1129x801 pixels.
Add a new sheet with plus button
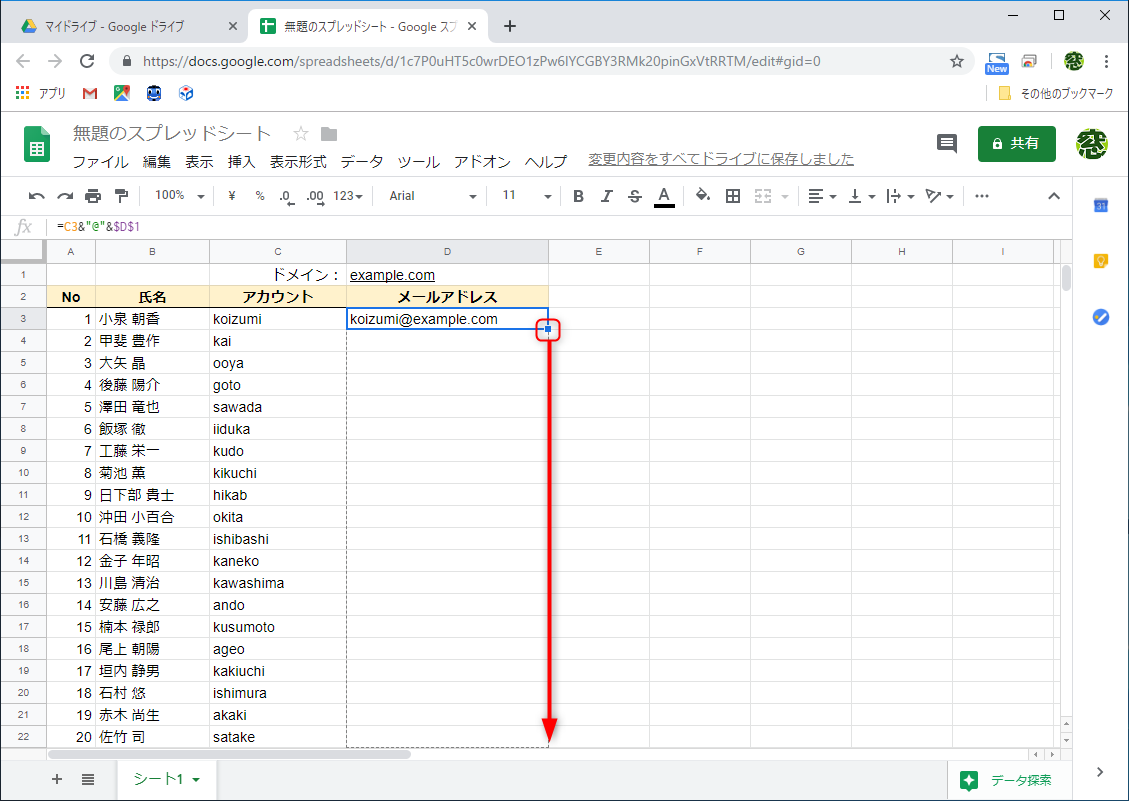pyautogui.click(x=56, y=780)
